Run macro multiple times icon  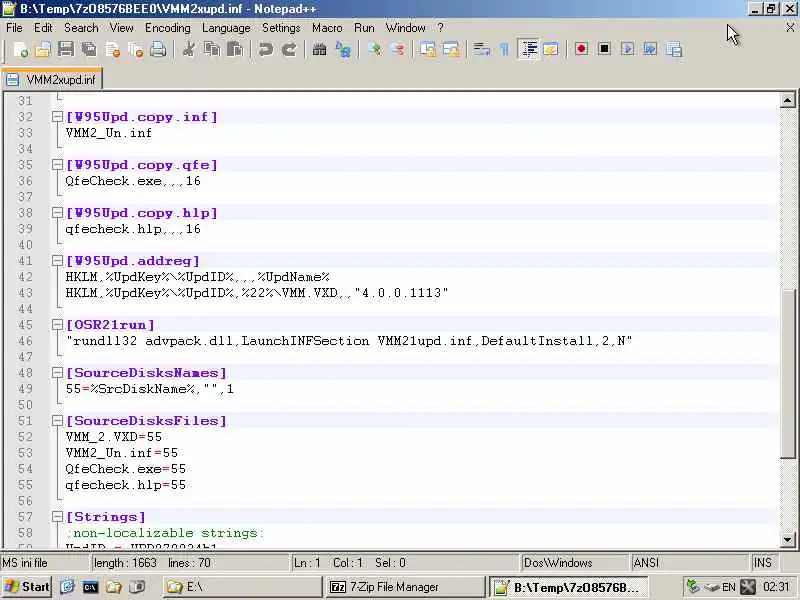click(x=651, y=49)
